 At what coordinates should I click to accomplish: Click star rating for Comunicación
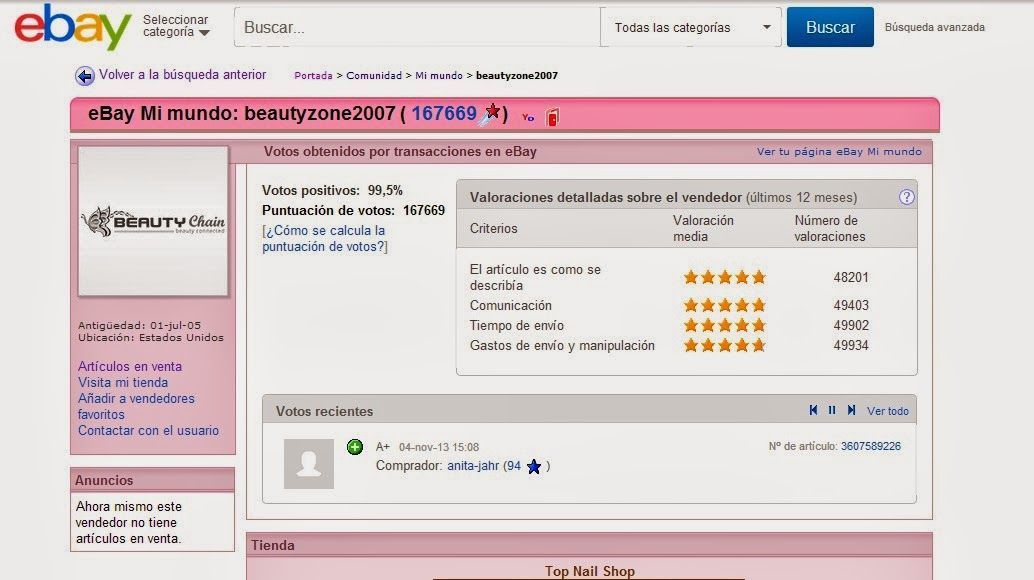click(x=725, y=305)
